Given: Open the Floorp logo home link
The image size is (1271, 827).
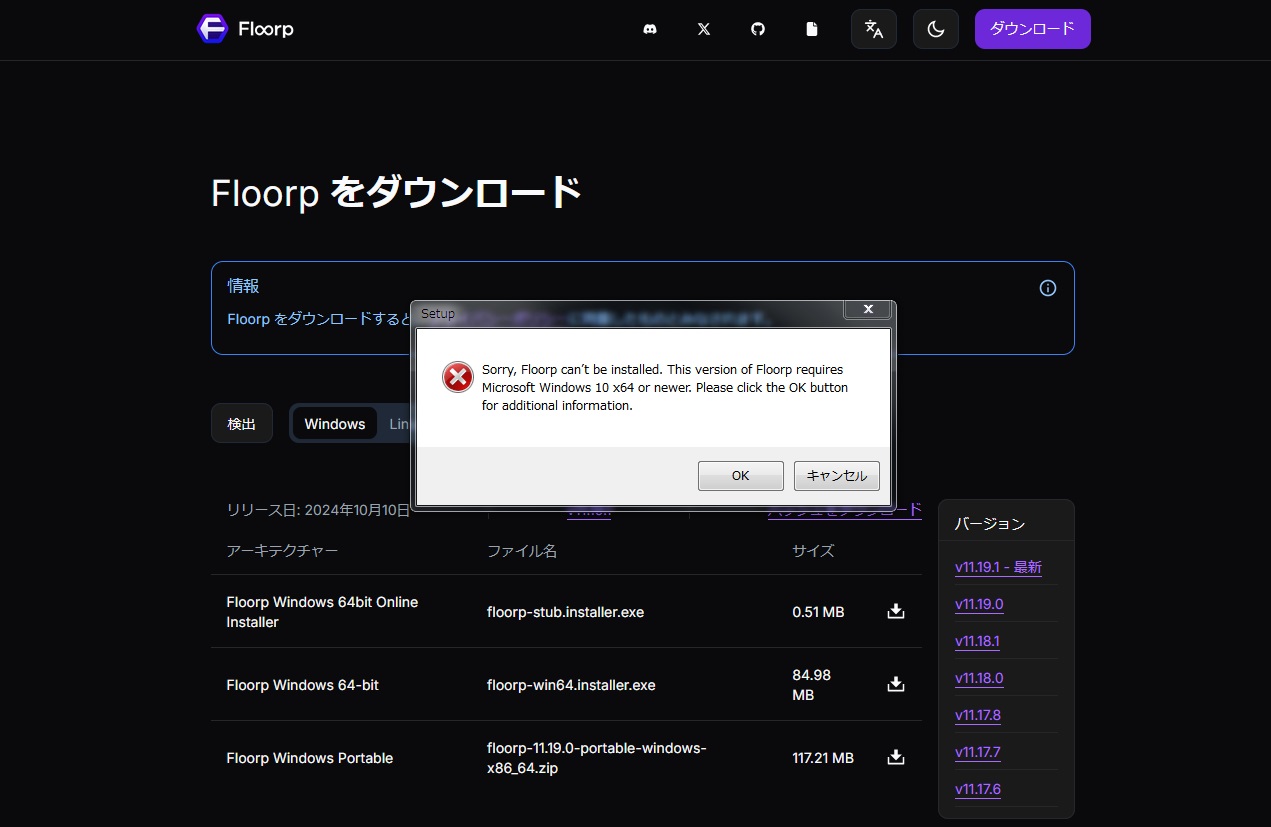Looking at the screenshot, I should tap(245, 29).
